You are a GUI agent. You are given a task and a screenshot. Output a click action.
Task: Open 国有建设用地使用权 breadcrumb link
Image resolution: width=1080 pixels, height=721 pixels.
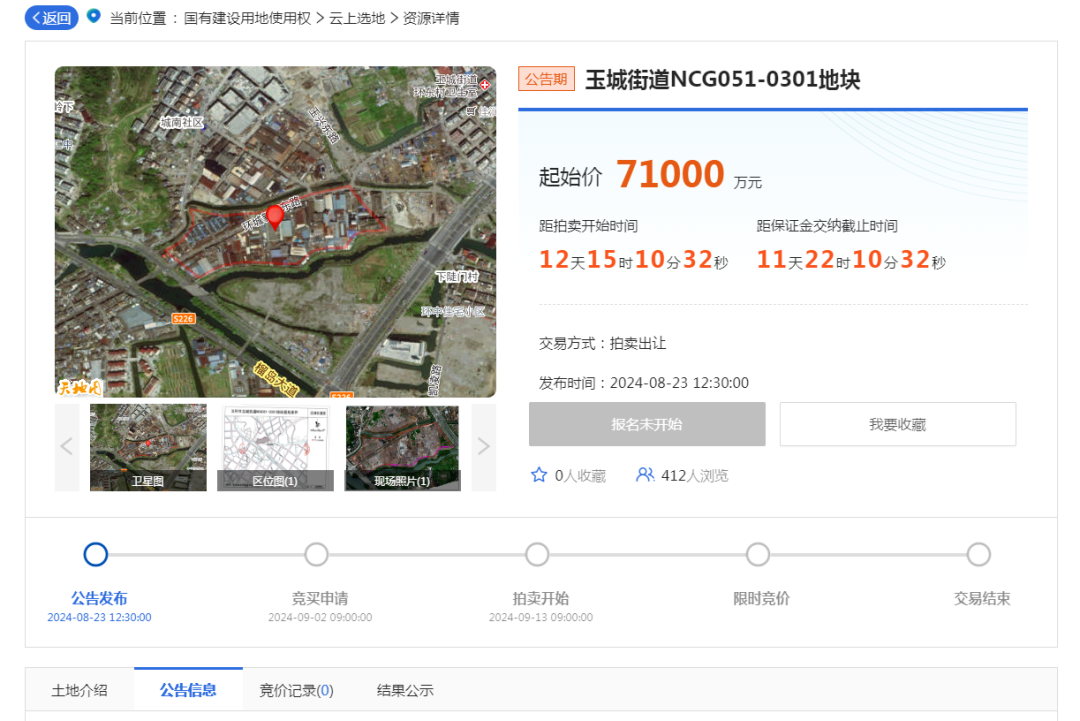pyautogui.click(x=247, y=18)
